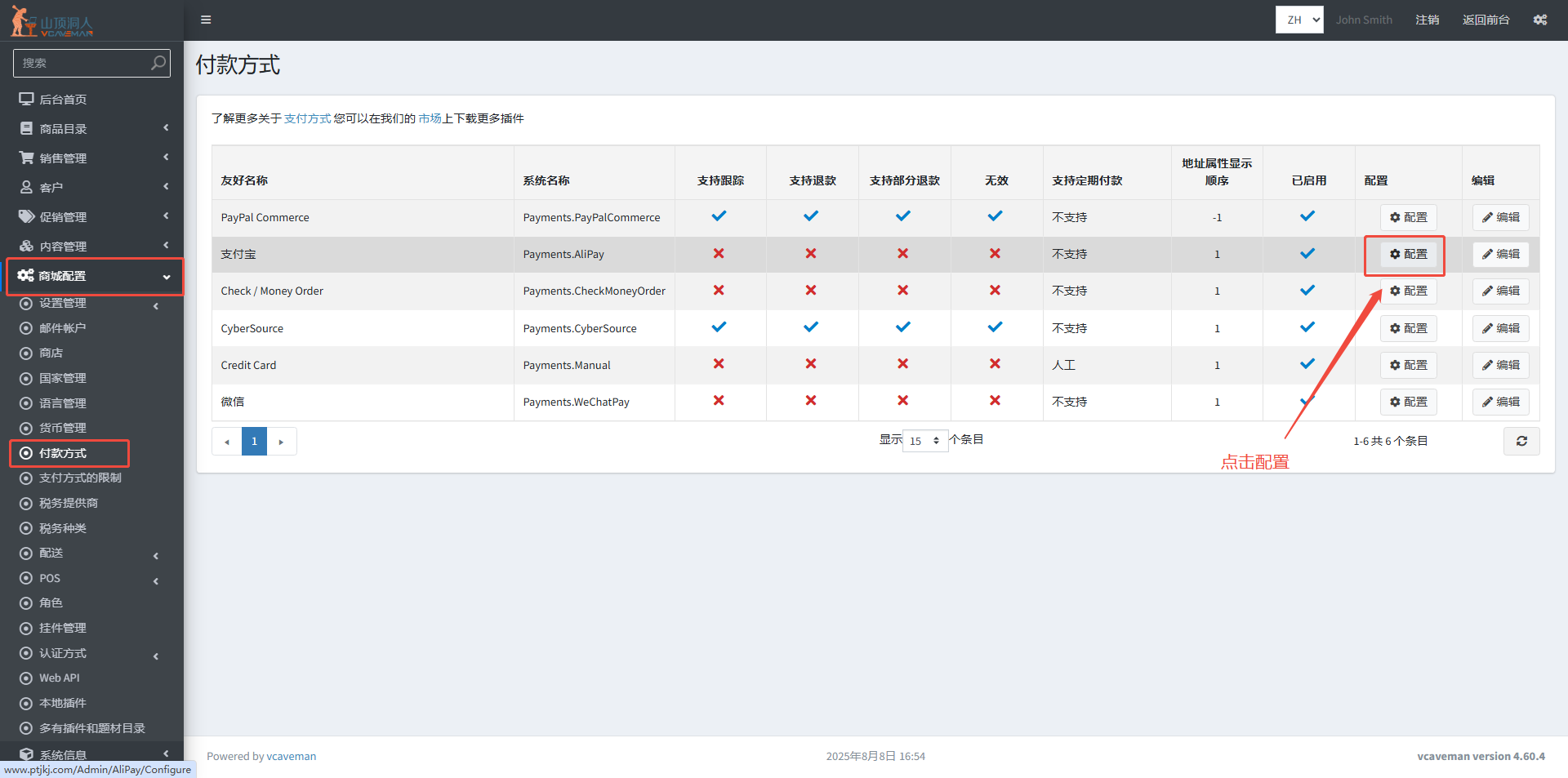Click the refresh icon below the table
The image size is (1568, 778).
click(1521, 441)
